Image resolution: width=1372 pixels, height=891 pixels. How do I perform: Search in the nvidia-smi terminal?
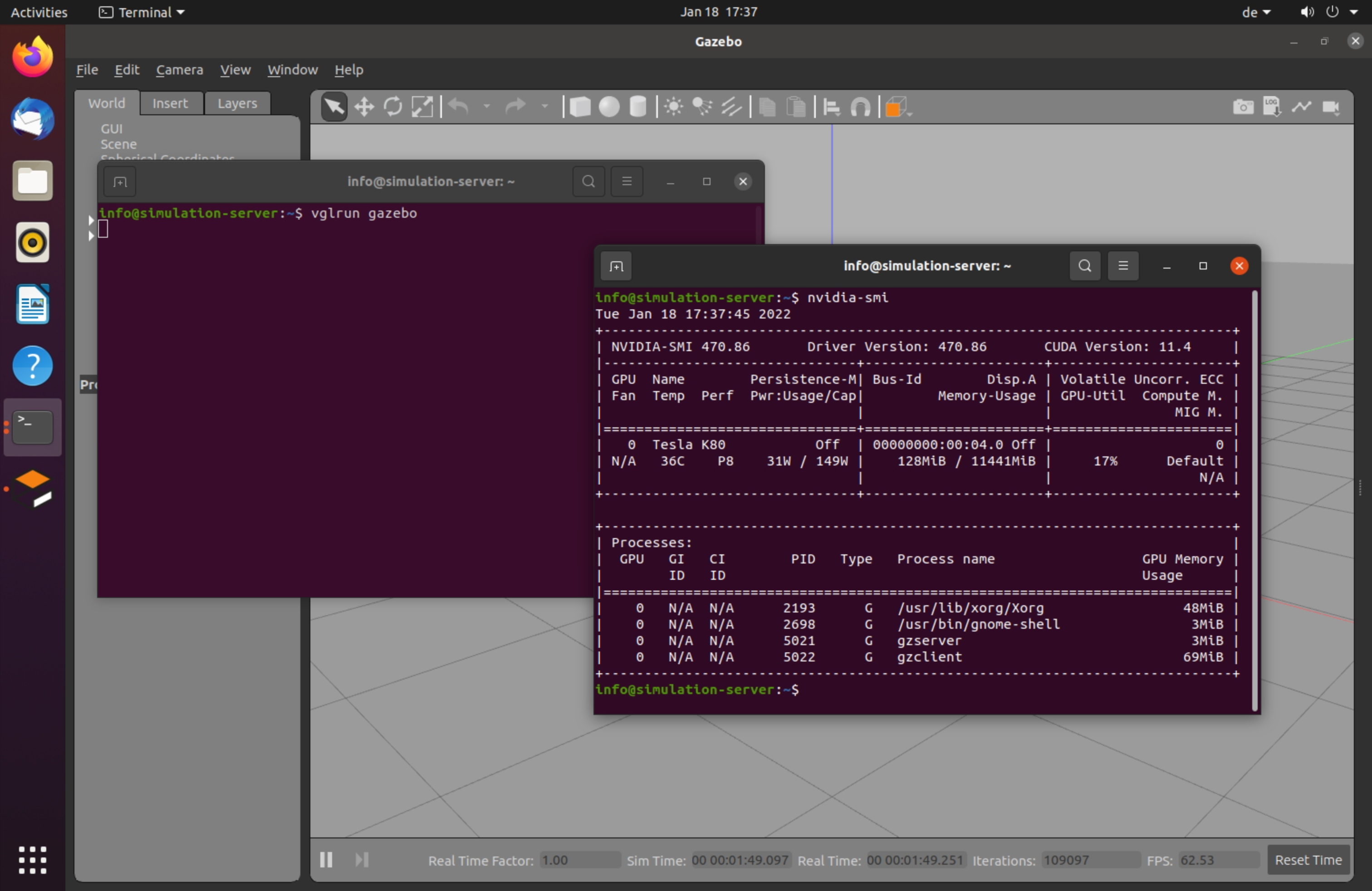click(x=1084, y=266)
